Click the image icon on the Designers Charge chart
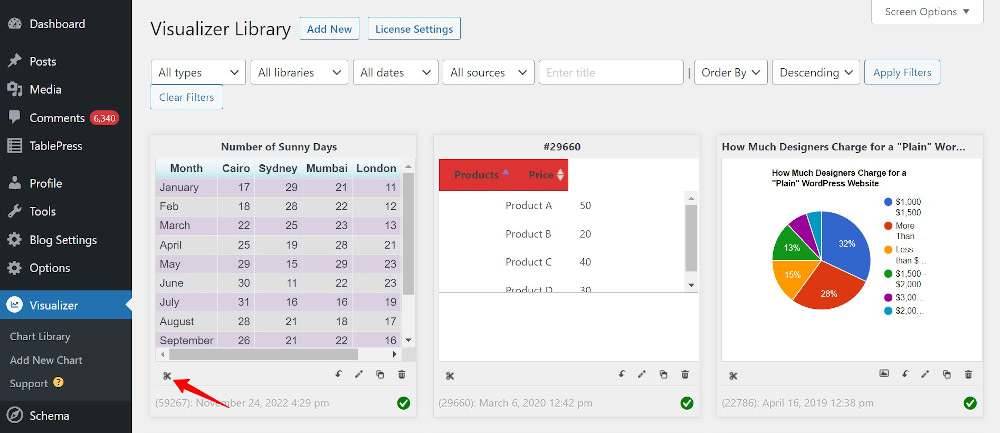Image resolution: width=1000 pixels, height=433 pixels. (884, 375)
